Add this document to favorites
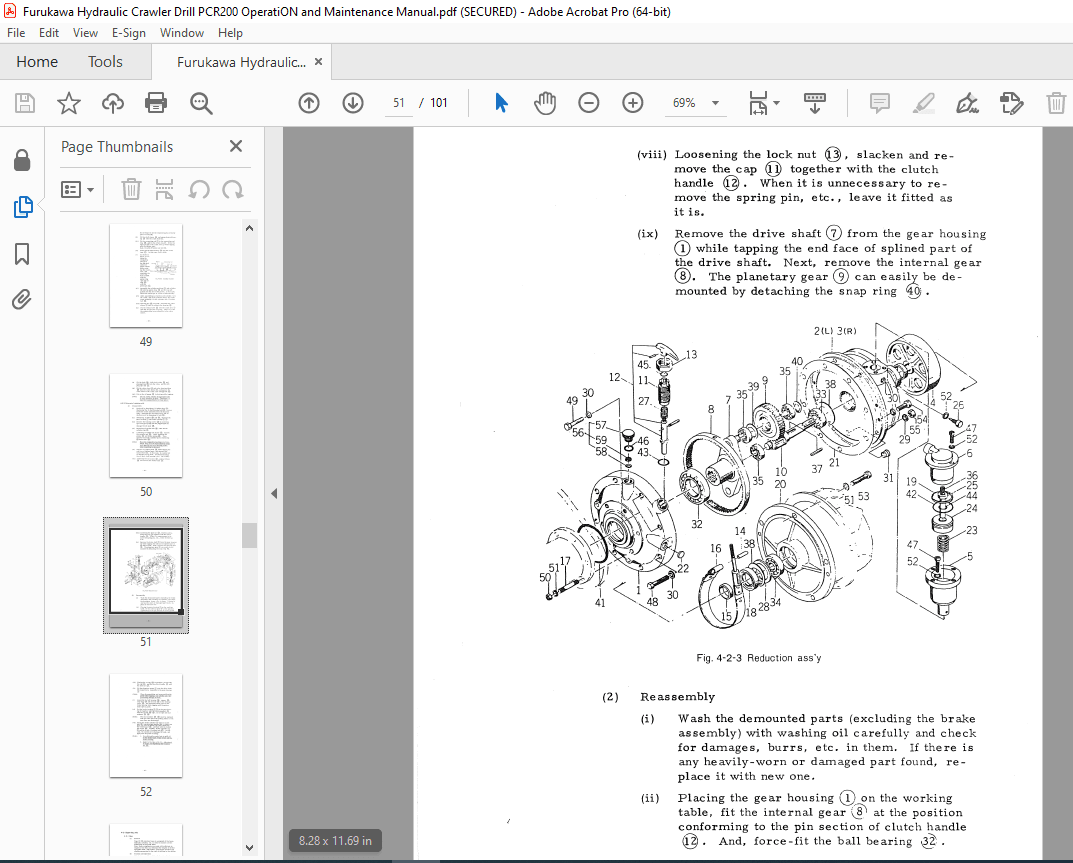Image resolution: width=1073 pixels, height=863 pixels. (x=66, y=102)
